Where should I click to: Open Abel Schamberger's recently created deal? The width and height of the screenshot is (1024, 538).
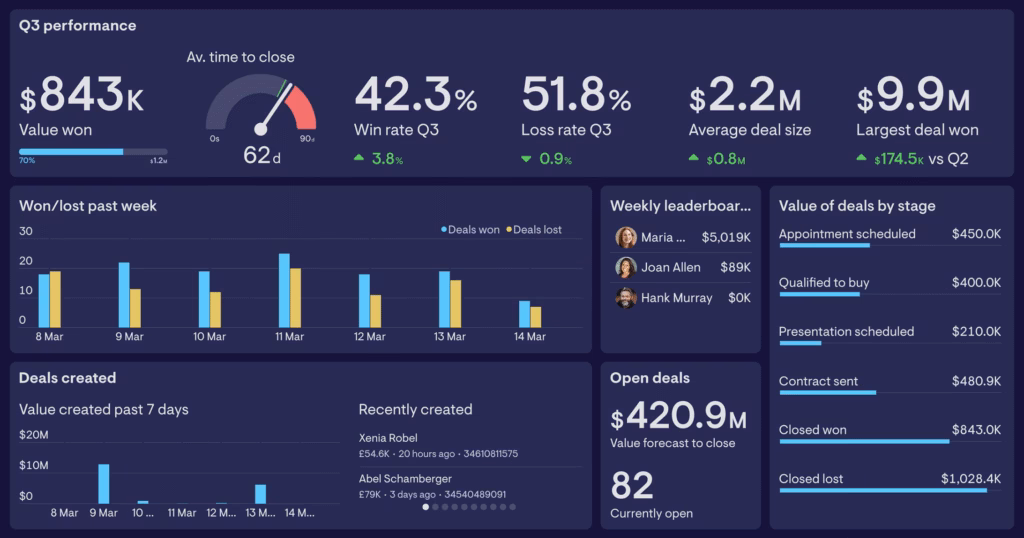[438, 486]
